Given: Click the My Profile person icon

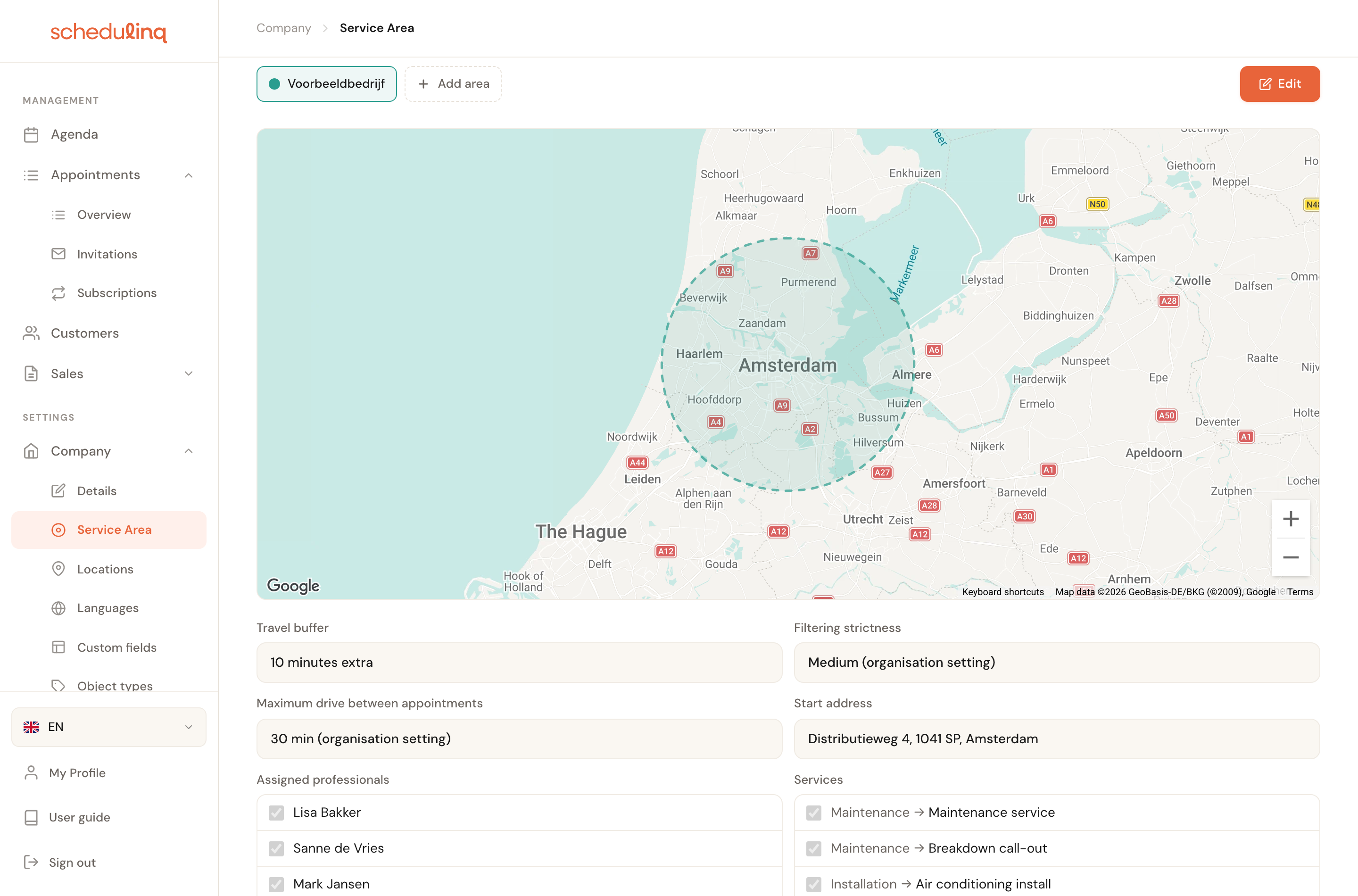Looking at the screenshot, I should click(31, 772).
